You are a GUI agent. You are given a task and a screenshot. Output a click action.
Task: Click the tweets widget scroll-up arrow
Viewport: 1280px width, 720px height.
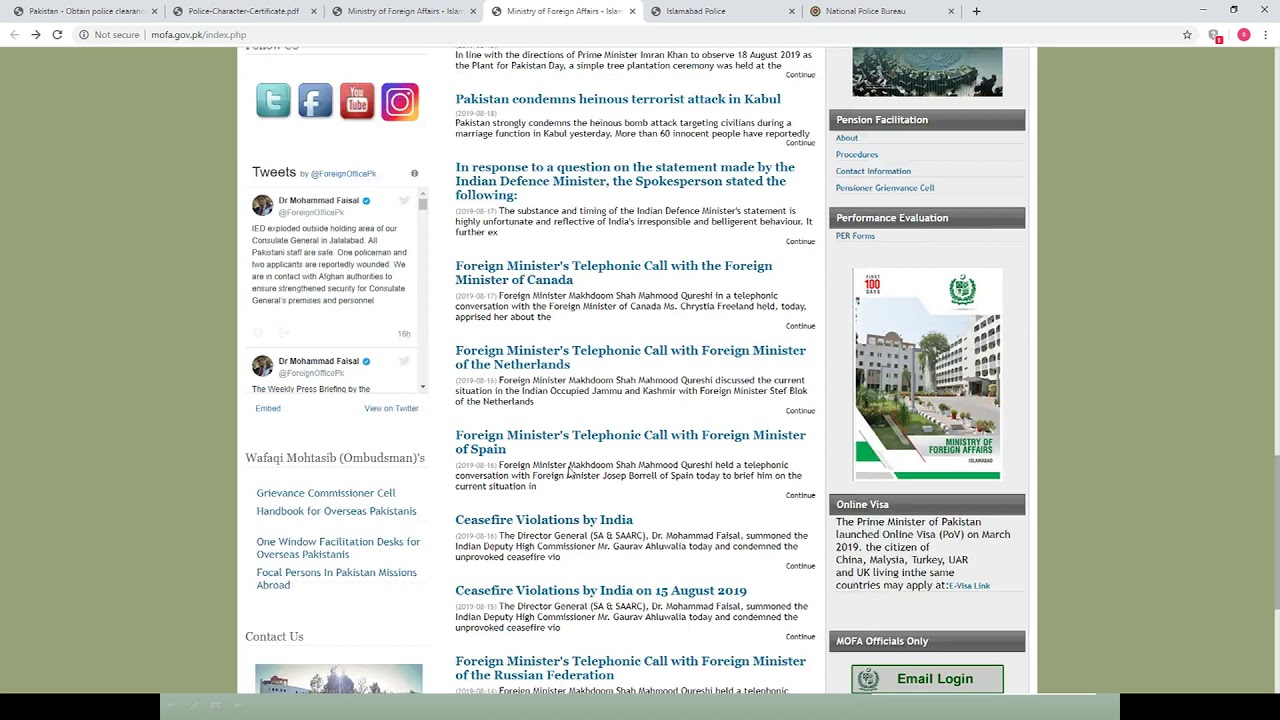pyautogui.click(x=423, y=193)
